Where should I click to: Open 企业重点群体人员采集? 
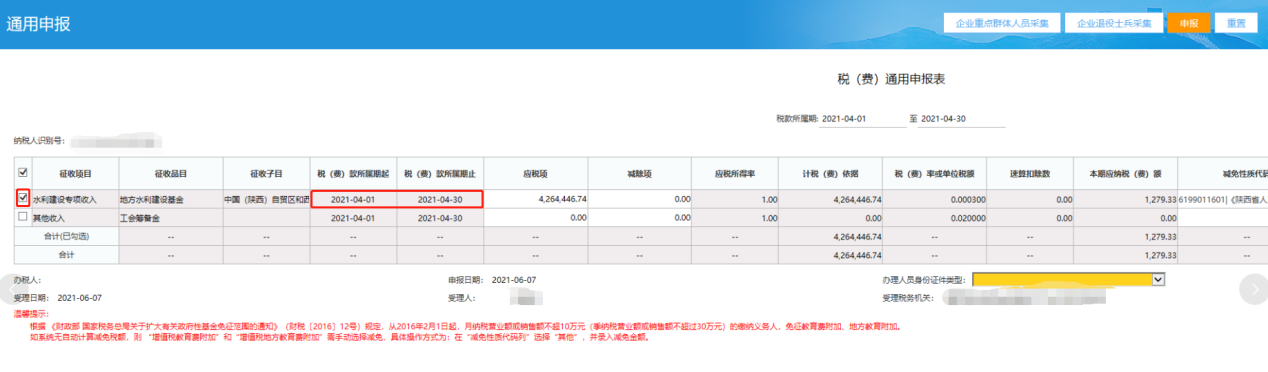point(1001,23)
